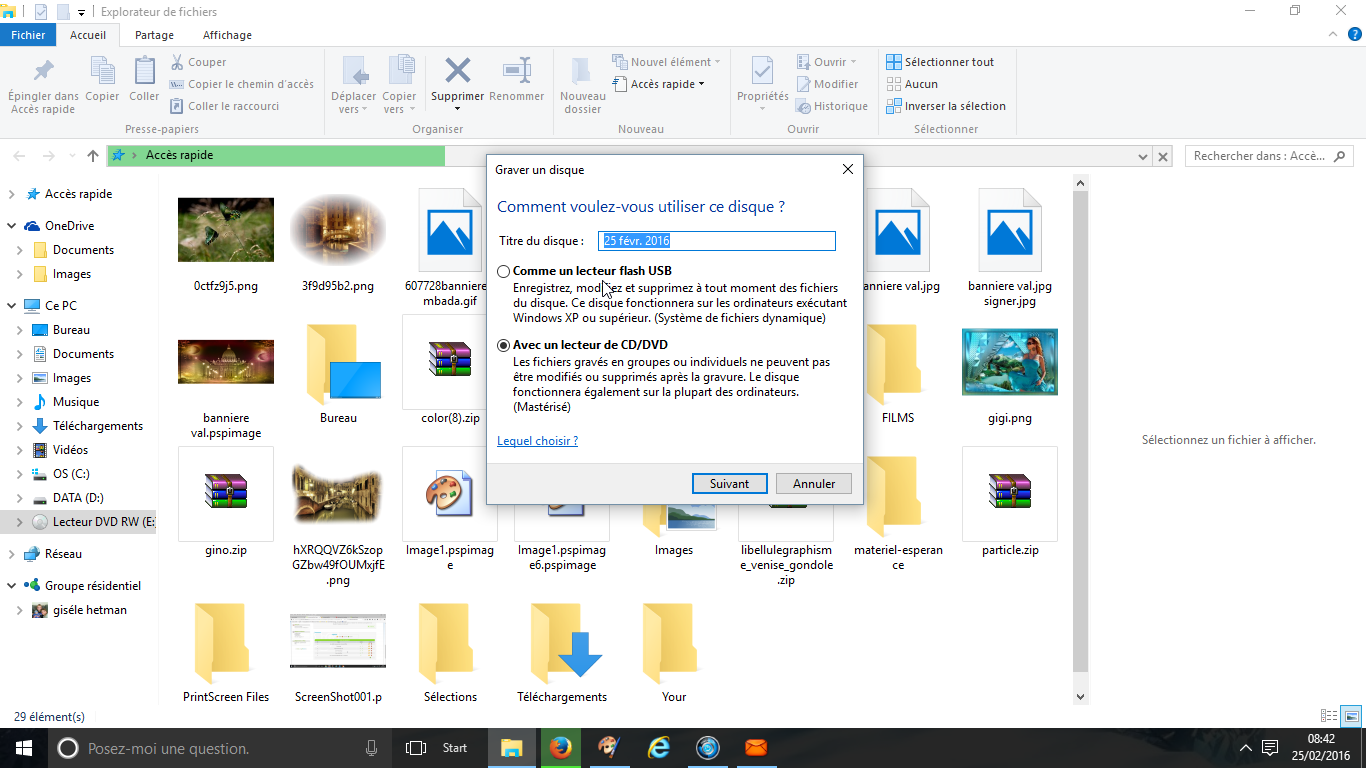1366x768 pixels.
Task: Click the Propriétés ribbon icon
Action: pyautogui.click(x=763, y=72)
